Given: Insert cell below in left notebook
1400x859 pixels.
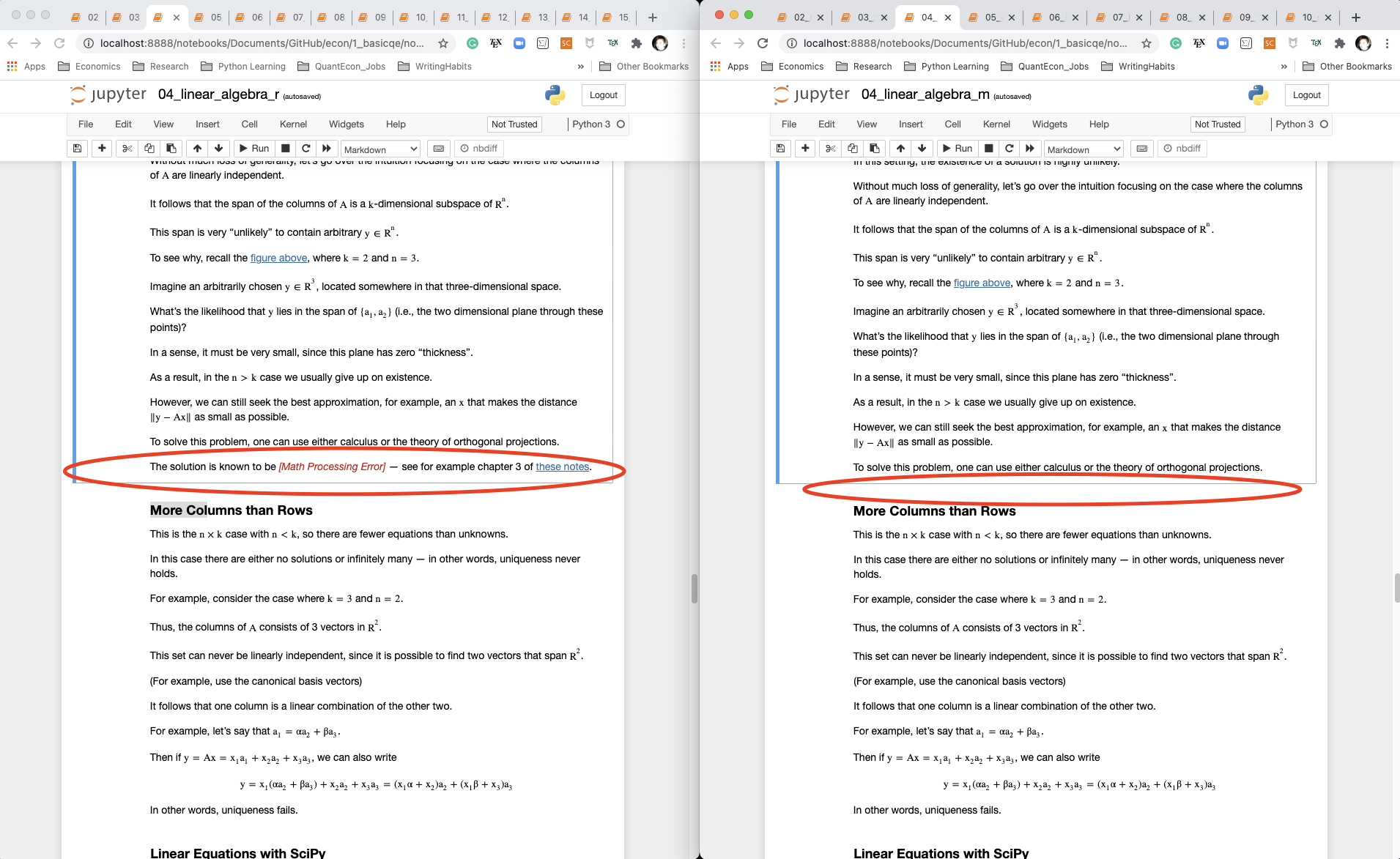Looking at the screenshot, I should point(102,149).
